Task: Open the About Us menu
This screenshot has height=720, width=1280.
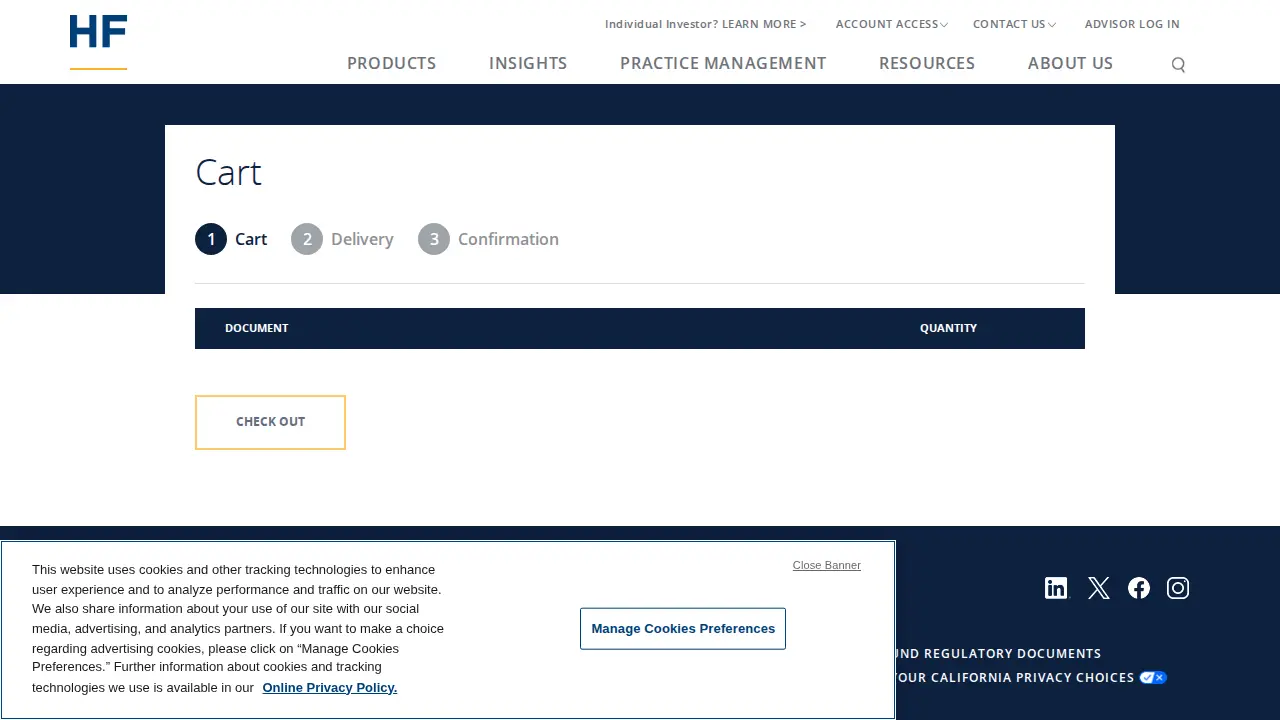Action: [x=1070, y=63]
